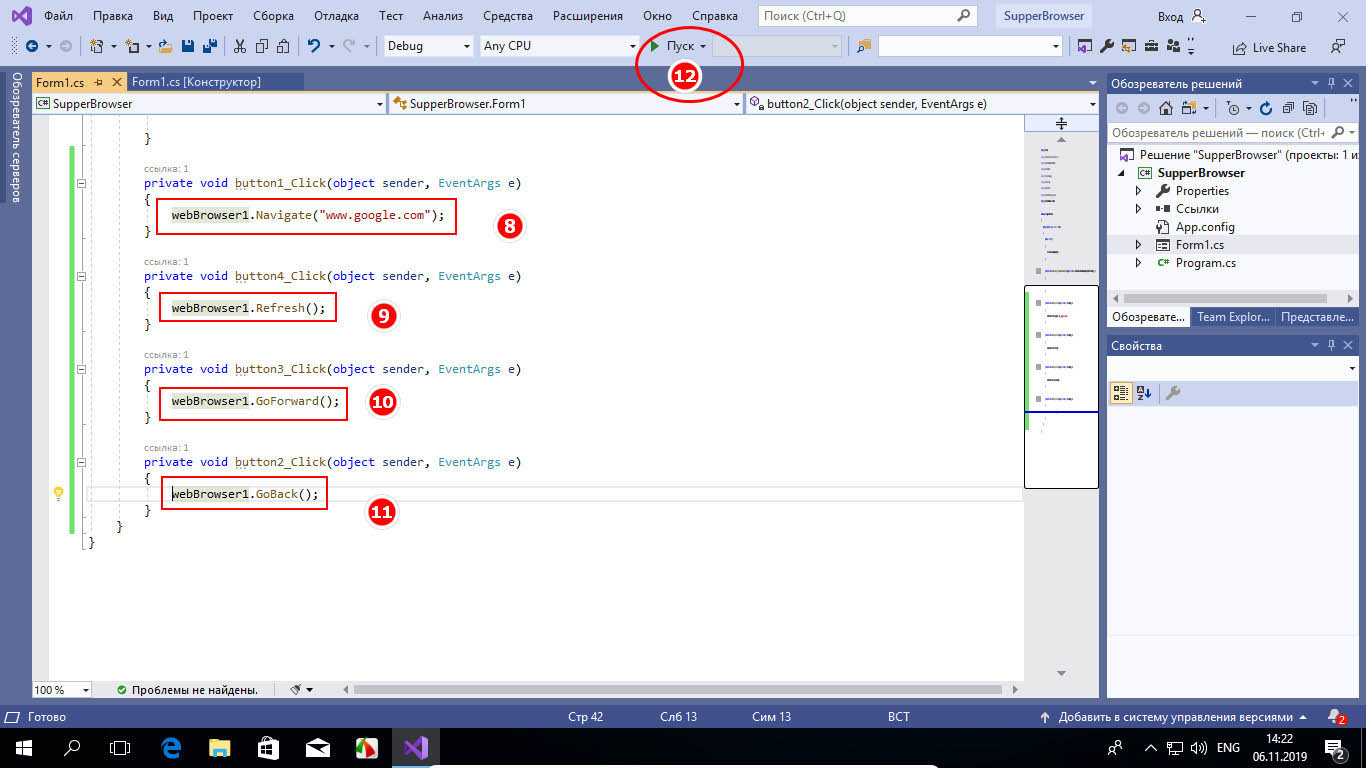
Task: Click Добавить в систему управления версиями
Action: [1174, 717]
